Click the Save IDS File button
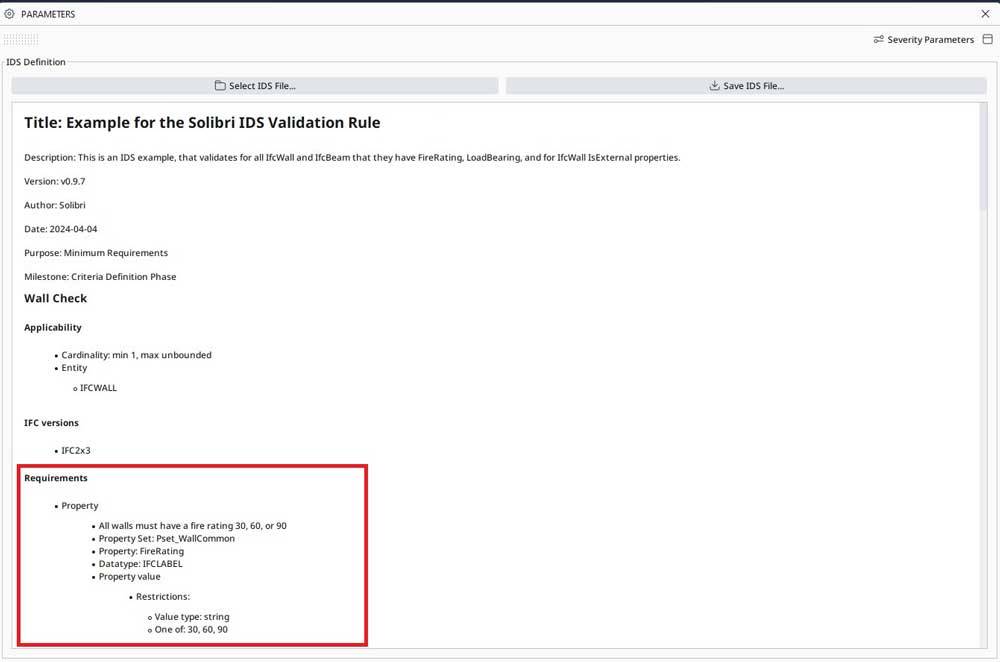Screen dimensions: 1000x662 (746, 85)
